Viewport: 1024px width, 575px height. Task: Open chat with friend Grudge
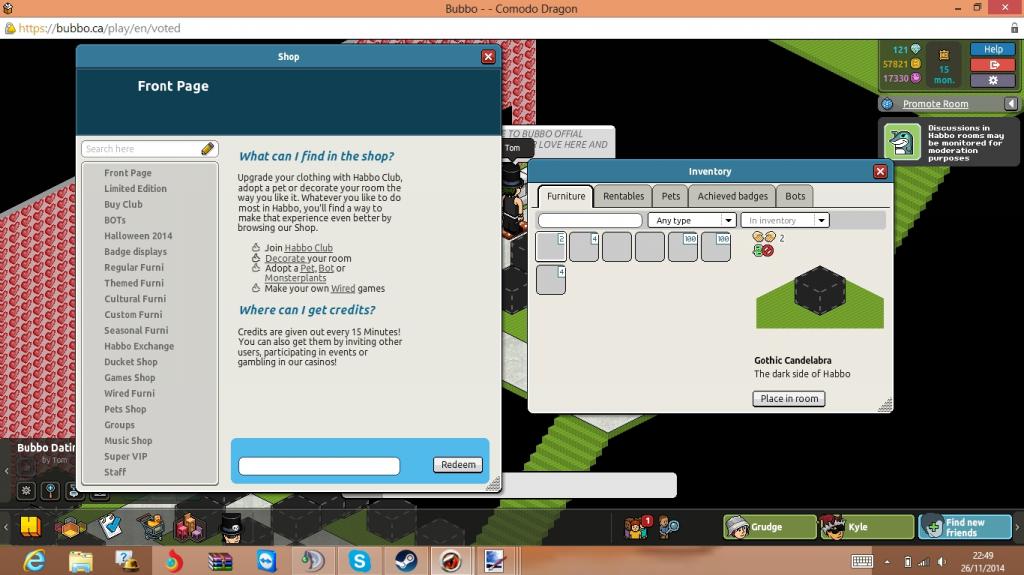[x=769, y=527]
